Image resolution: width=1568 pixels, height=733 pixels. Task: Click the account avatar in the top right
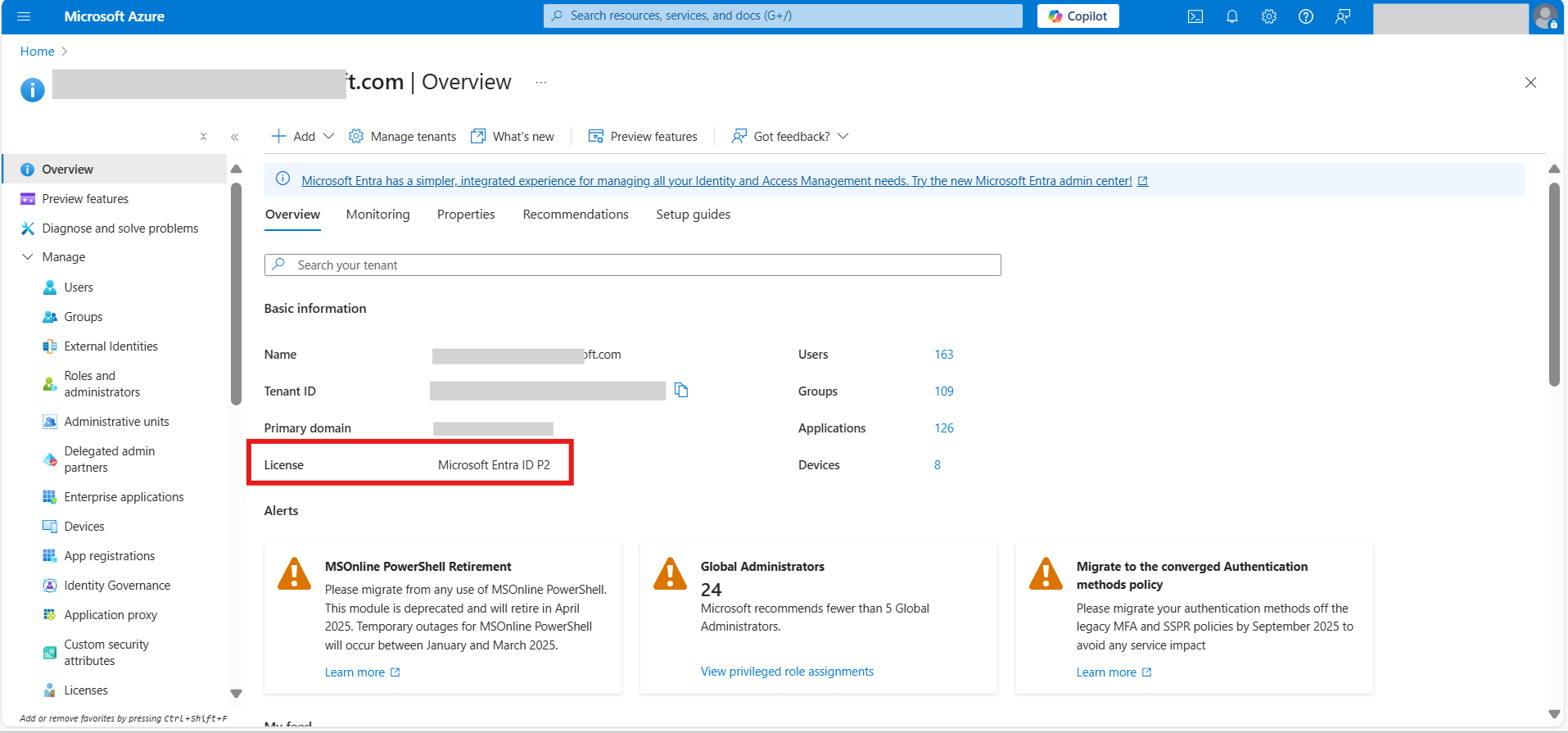[1545, 16]
